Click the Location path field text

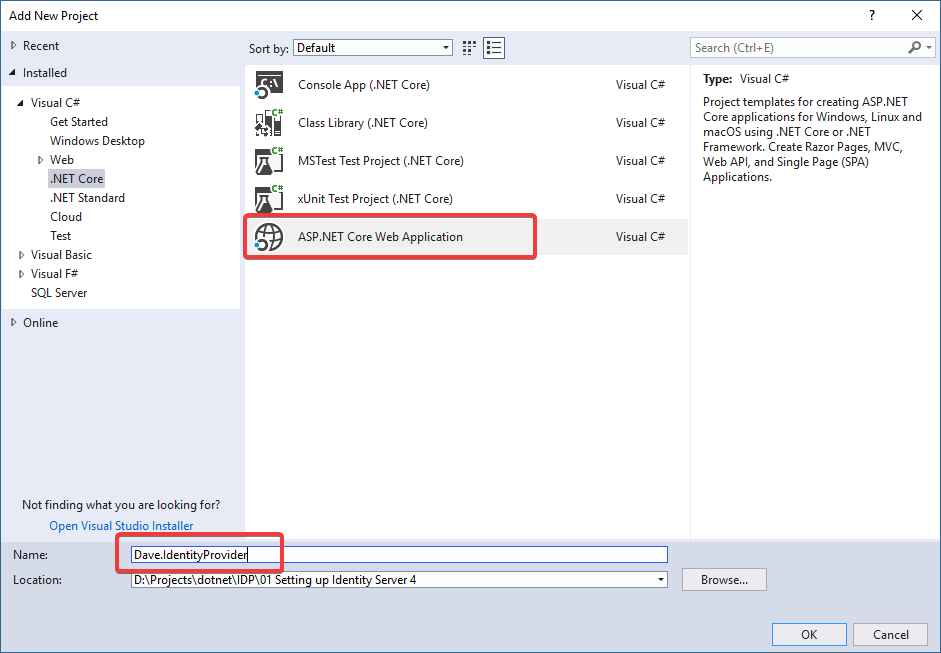click(275, 580)
